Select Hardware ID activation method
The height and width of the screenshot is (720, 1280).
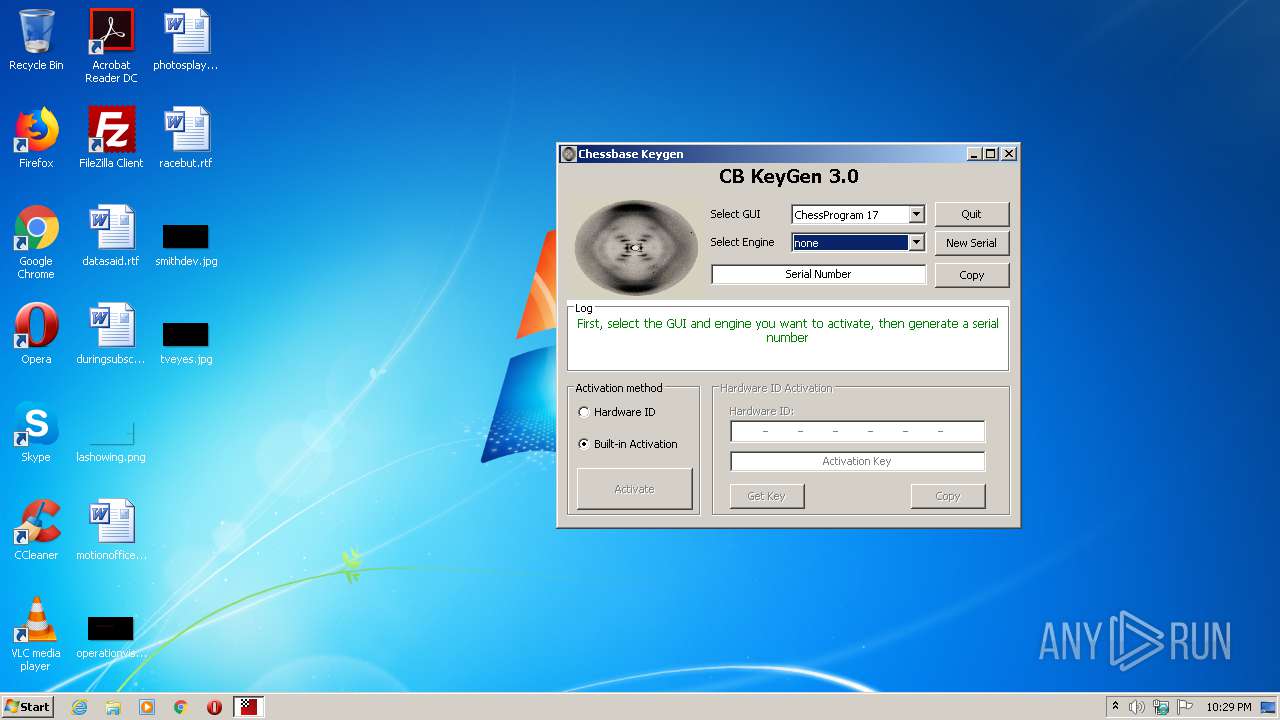tap(584, 412)
